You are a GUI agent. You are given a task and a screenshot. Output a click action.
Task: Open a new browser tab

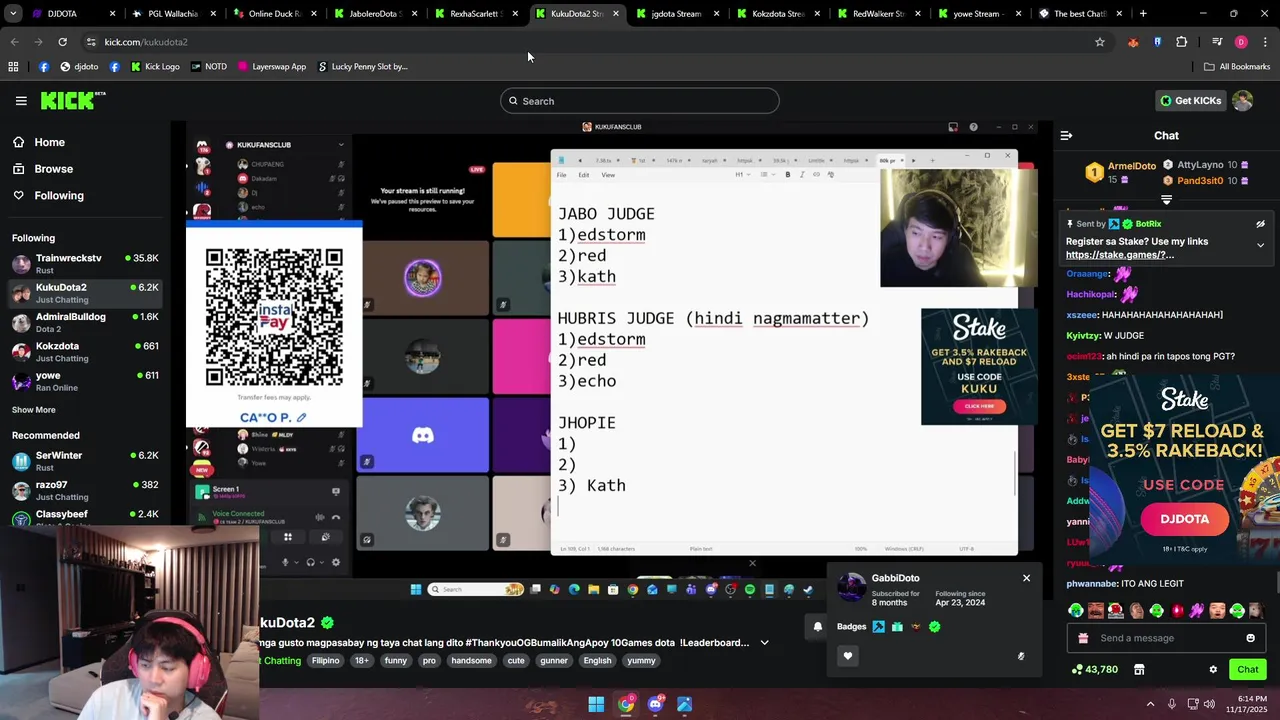(x=1143, y=14)
